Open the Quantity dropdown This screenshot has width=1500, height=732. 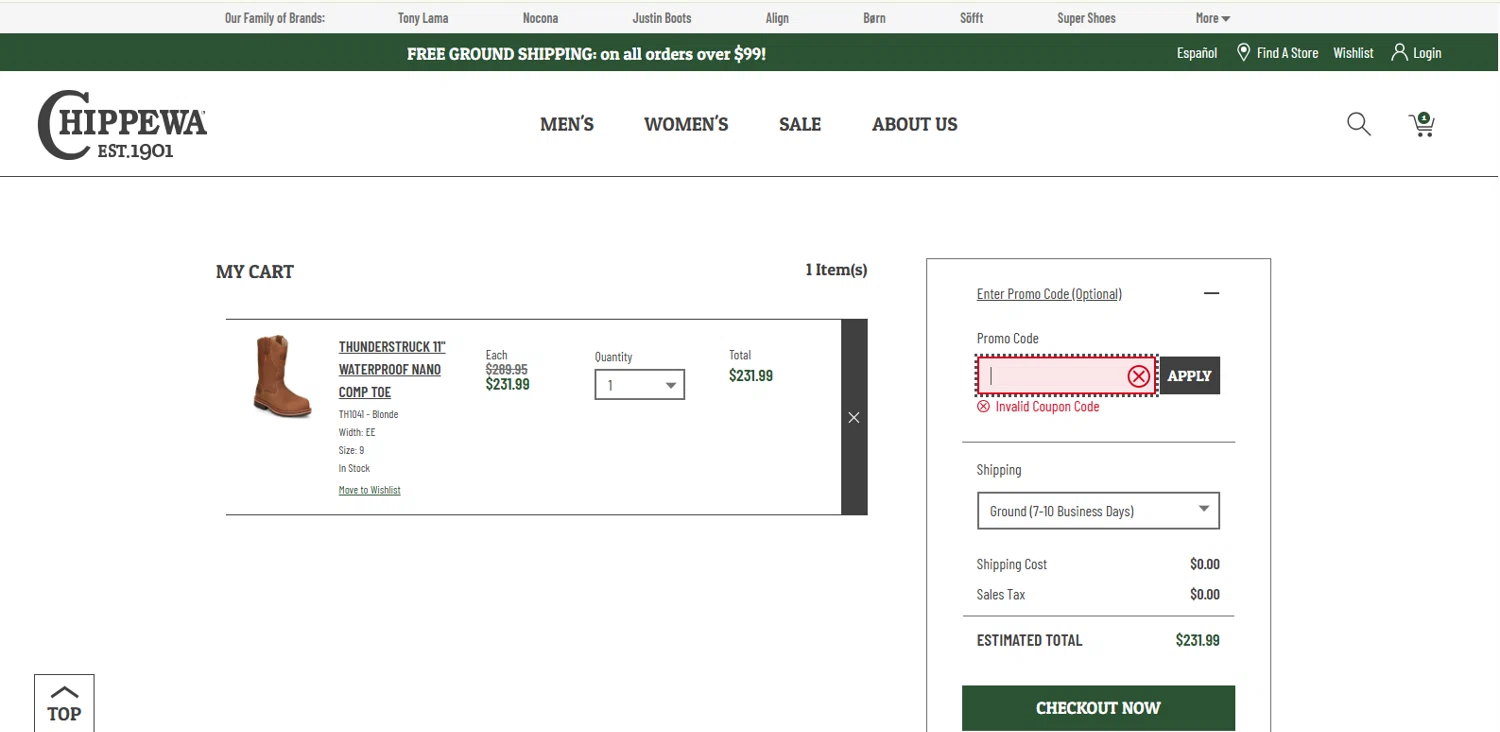pyautogui.click(x=640, y=385)
